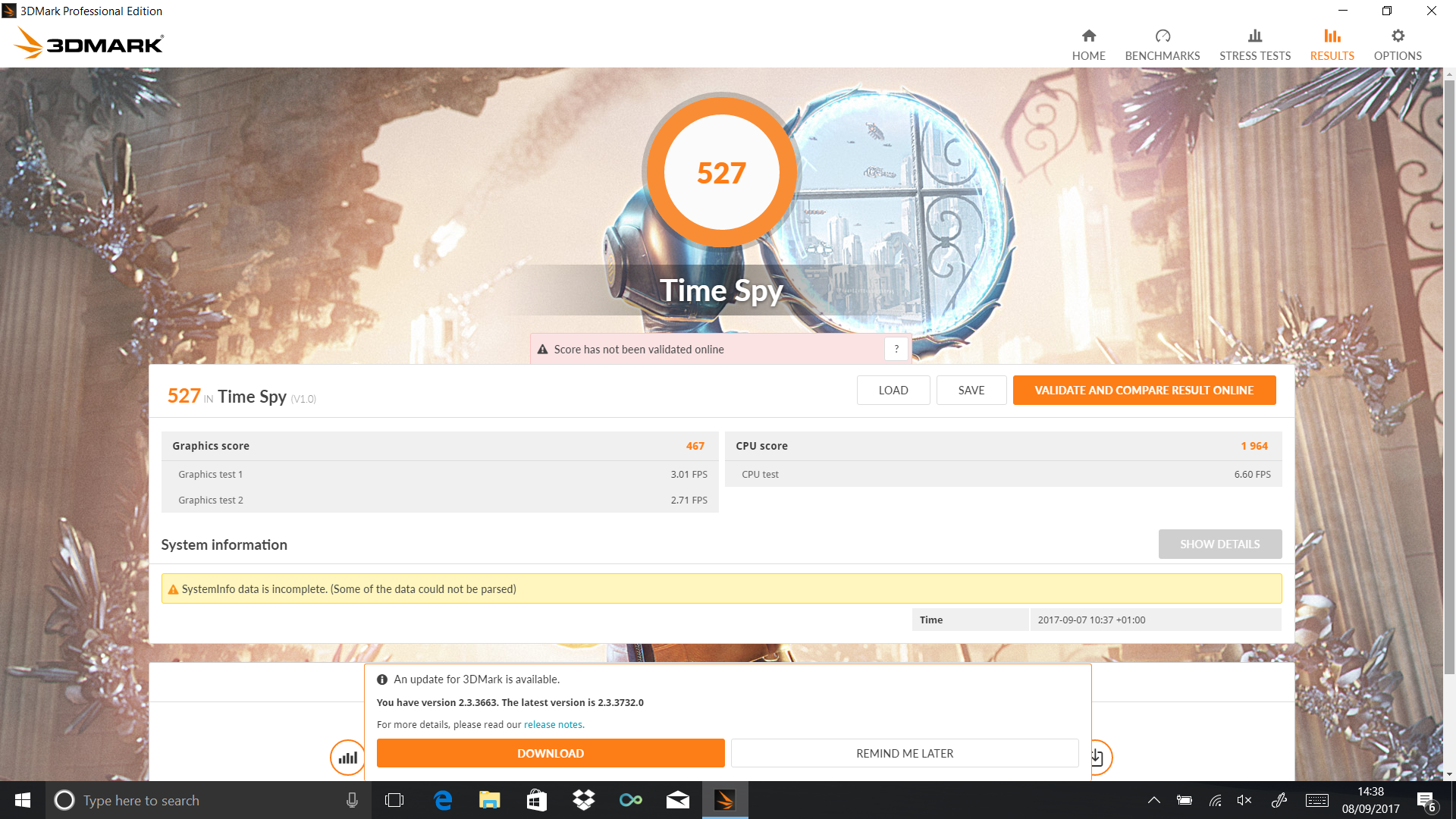This screenshot has width=1456, height=819.
Task: Open Microsoft Edge from taskbar
Action: click(x=443, y=800)
